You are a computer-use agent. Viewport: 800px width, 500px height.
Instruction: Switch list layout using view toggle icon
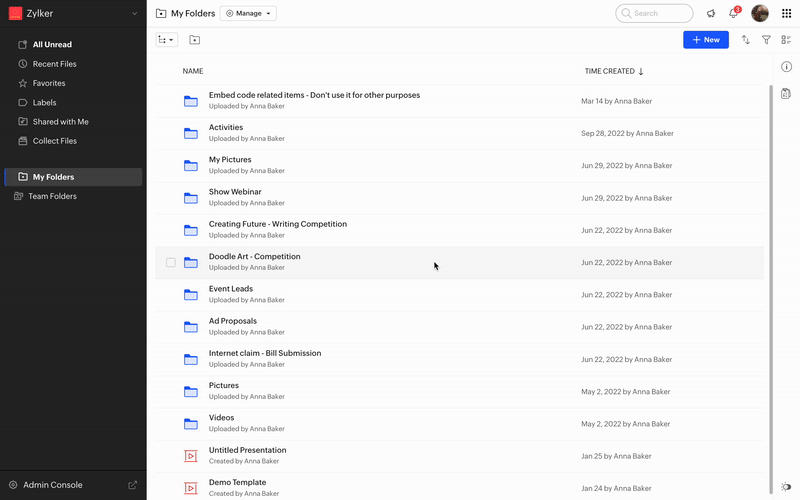coord(786,40)
